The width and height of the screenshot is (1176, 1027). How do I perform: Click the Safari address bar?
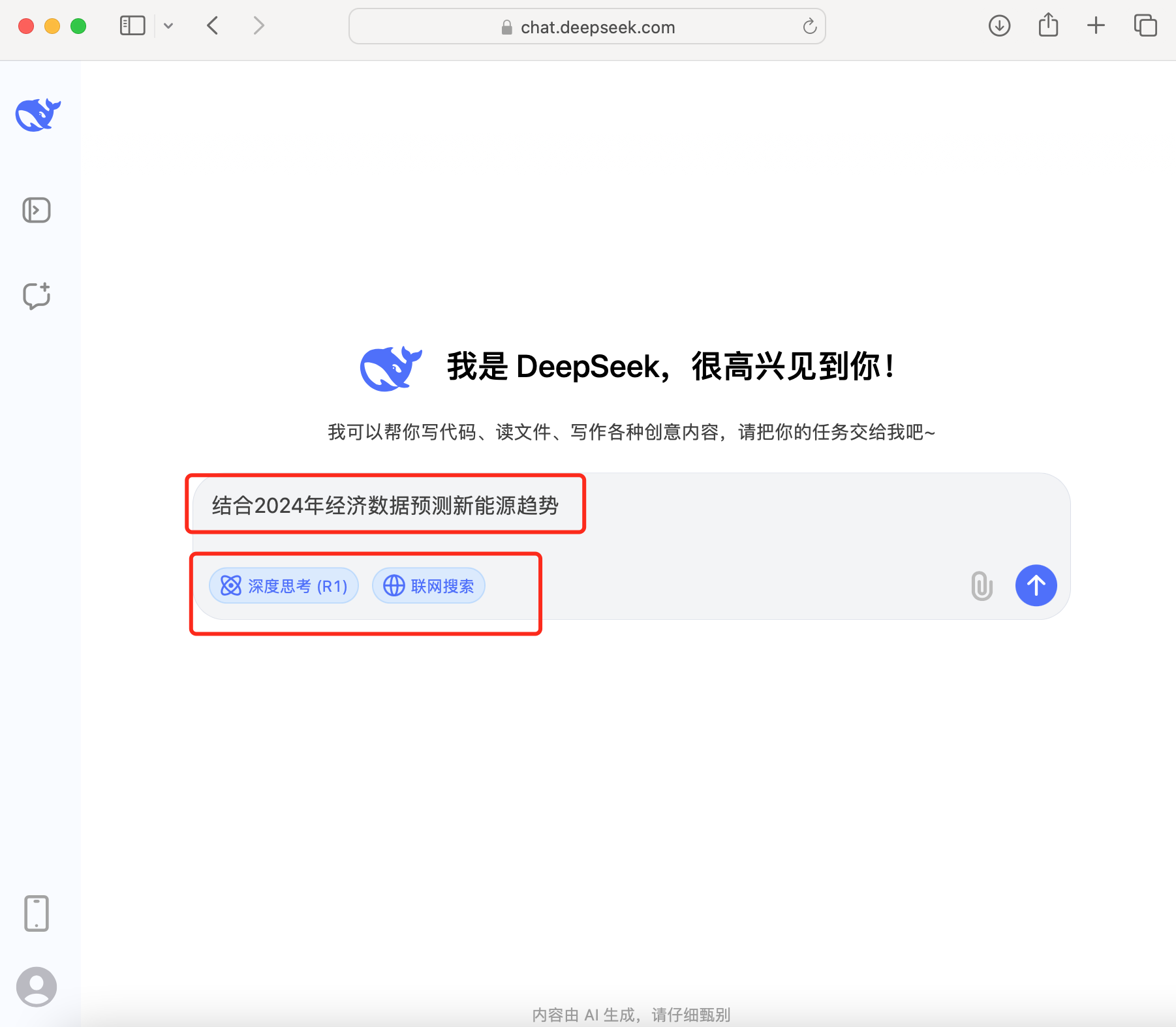tap(587, 27)
